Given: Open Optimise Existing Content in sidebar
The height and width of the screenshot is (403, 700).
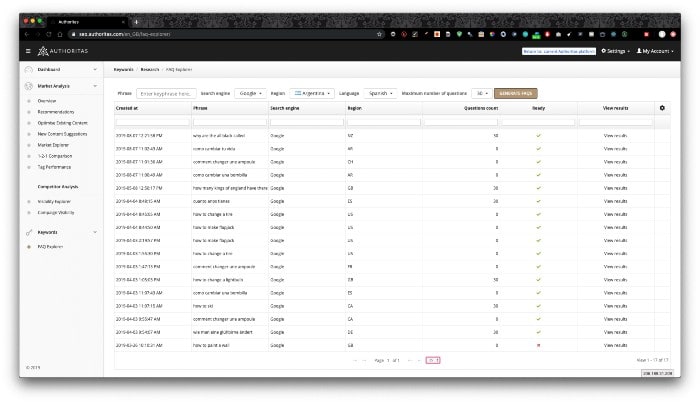Looking at the screenshot, I should point(62,123).
